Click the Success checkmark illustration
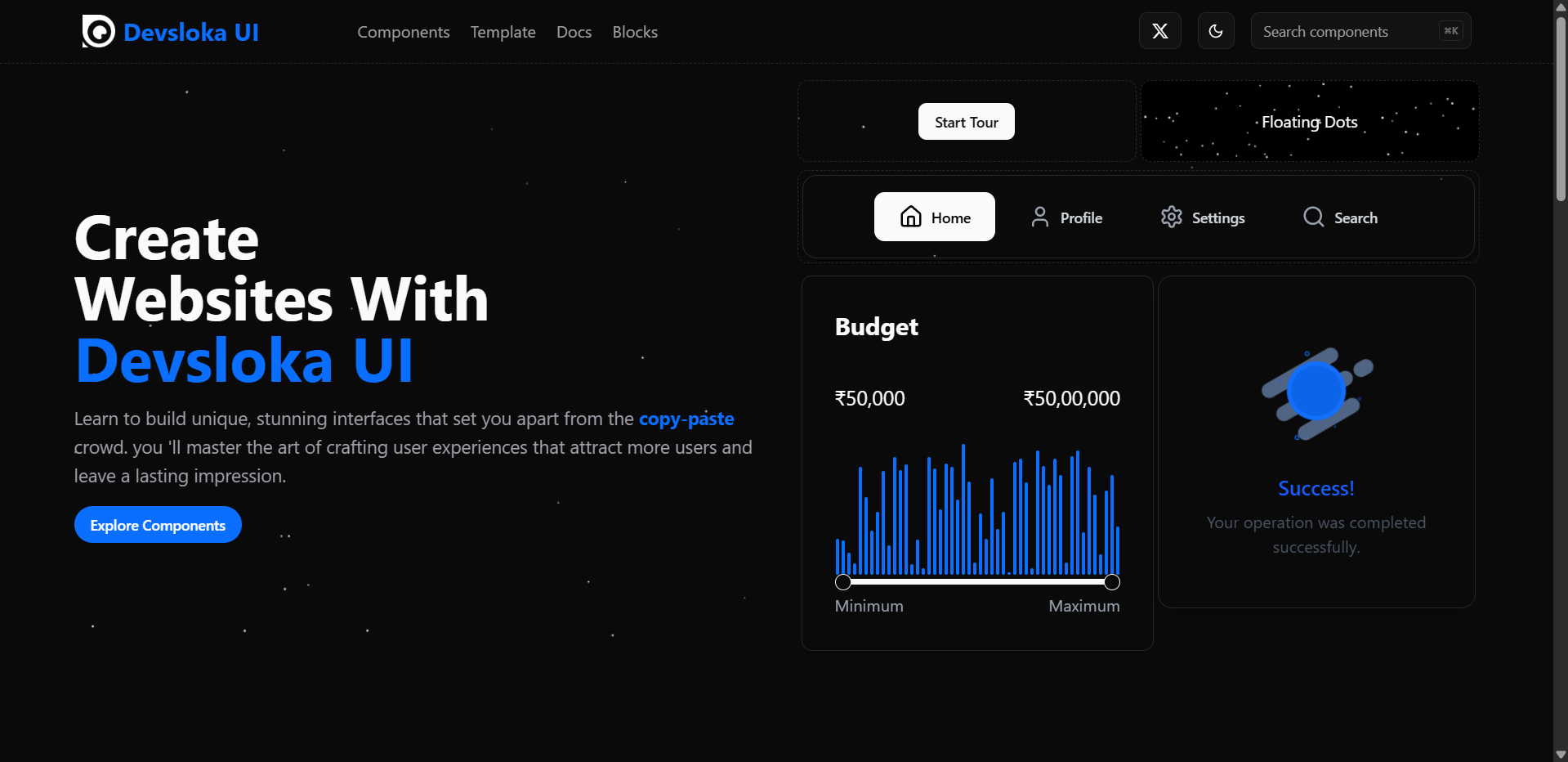This screenshot has width=1568, height=762. [x=1316, y=392]
